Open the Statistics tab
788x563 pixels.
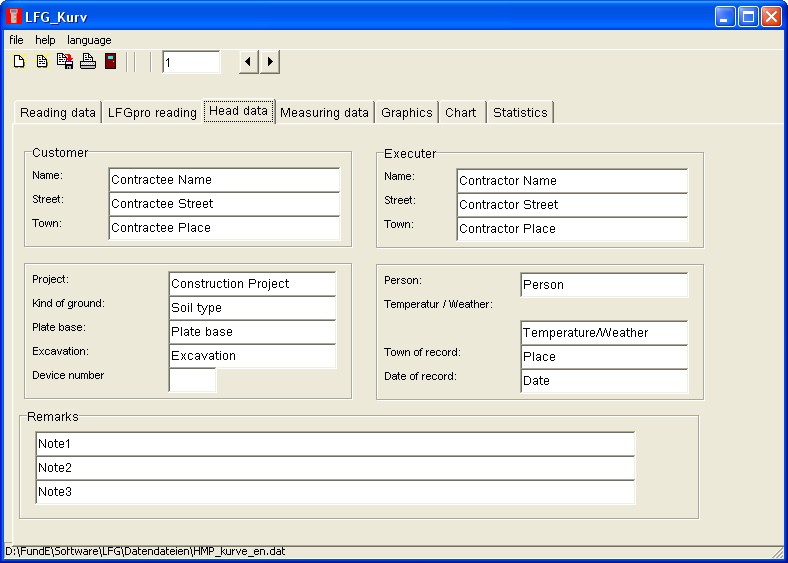(x=520, y=113)
